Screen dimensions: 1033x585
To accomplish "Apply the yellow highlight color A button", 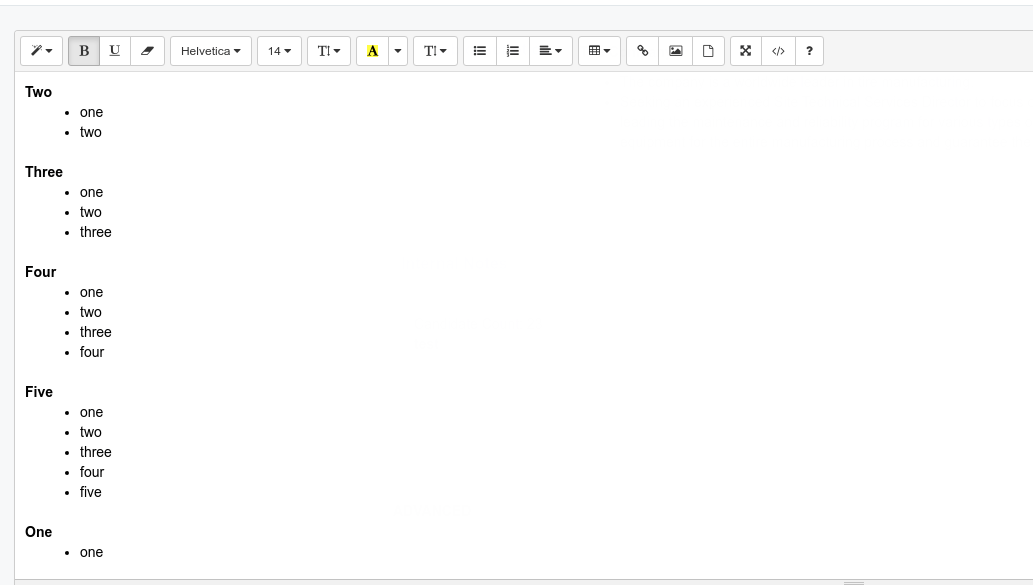I will click(372, 51).
